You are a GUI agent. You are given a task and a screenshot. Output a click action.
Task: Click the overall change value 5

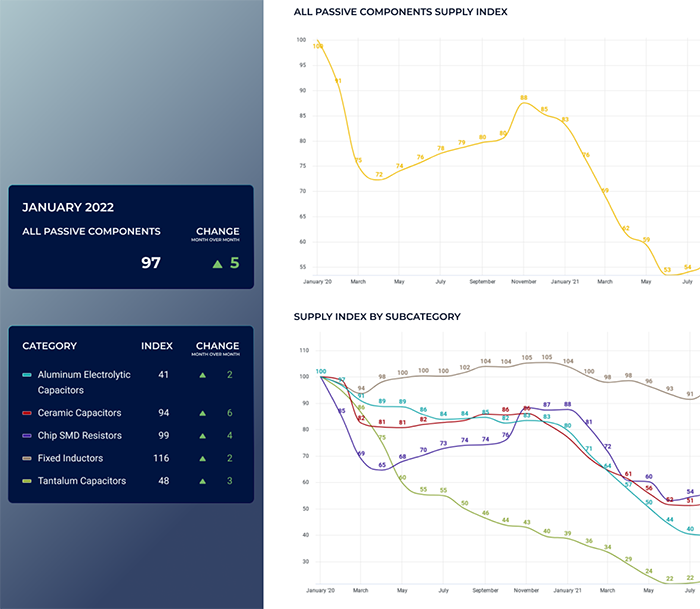coord(234,263)
